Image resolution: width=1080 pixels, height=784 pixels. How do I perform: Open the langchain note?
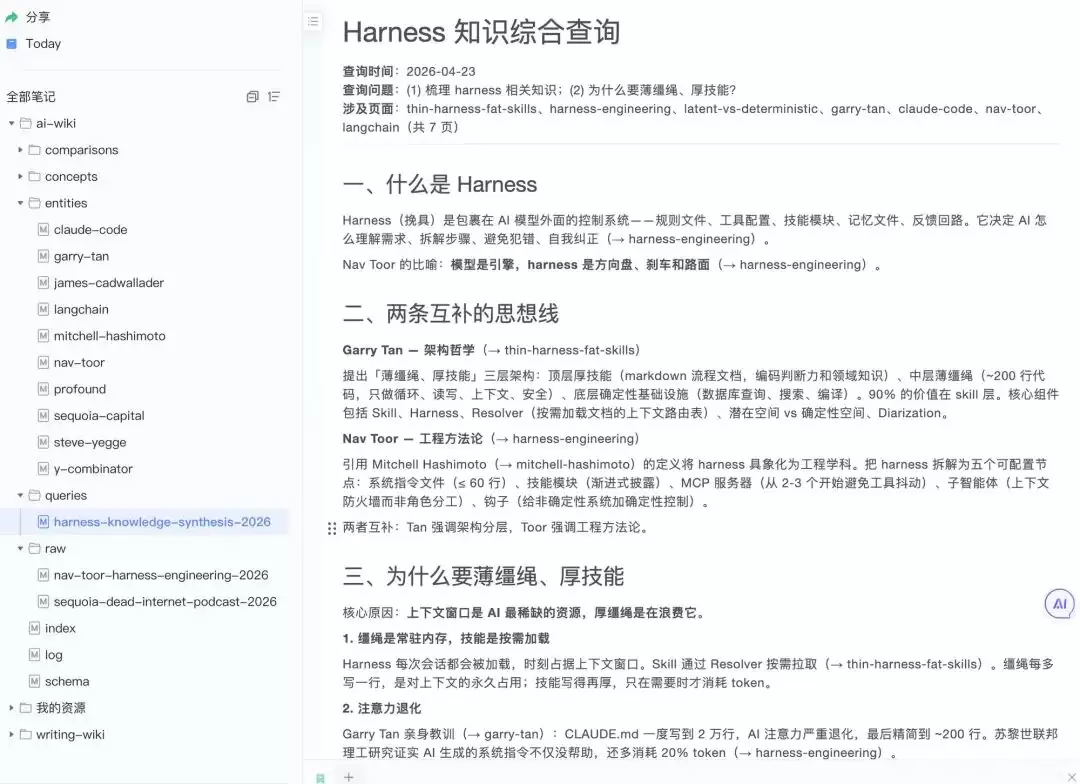[81, 309]
